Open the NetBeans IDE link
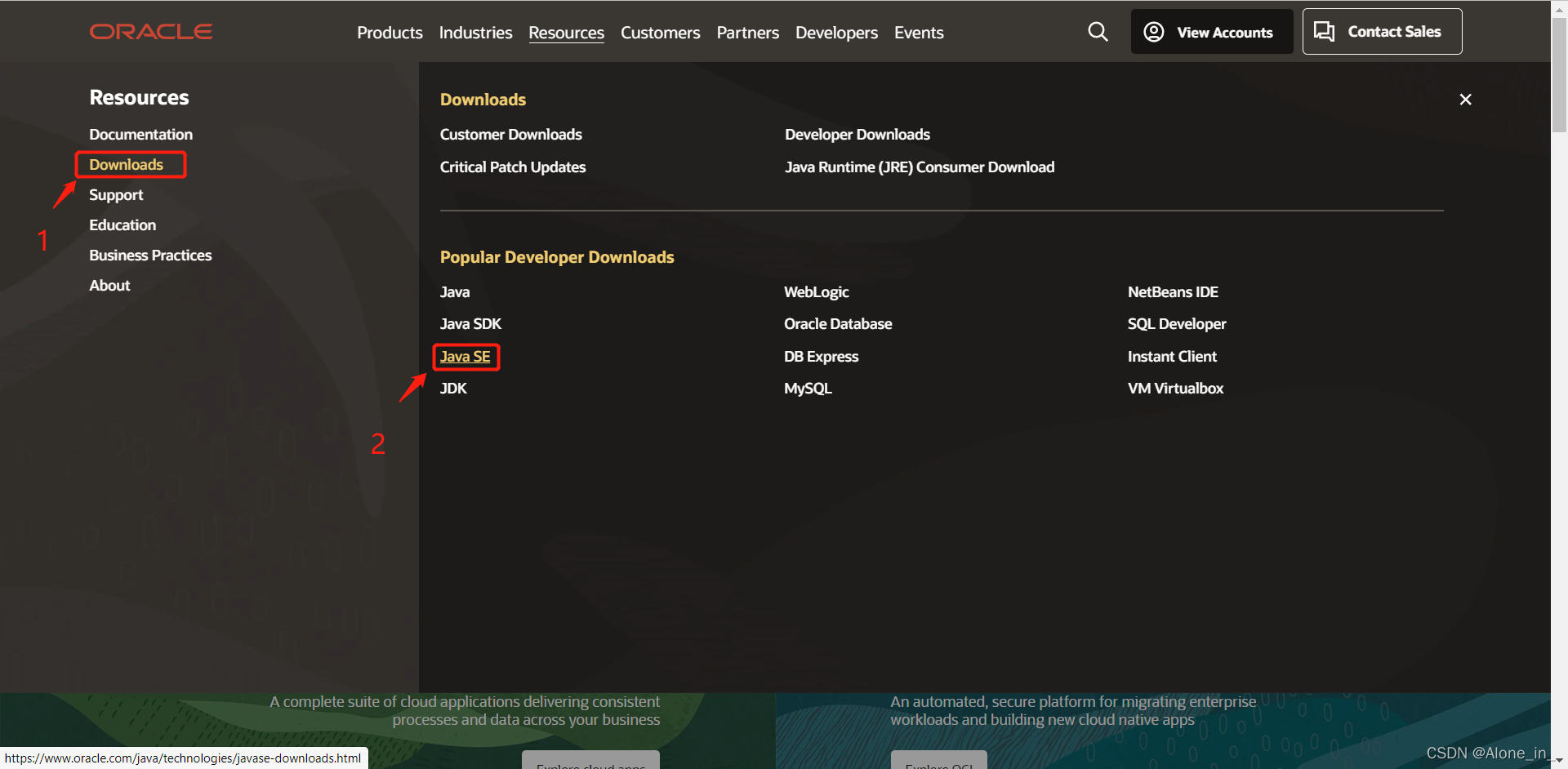 click(x=1173, y=291)
